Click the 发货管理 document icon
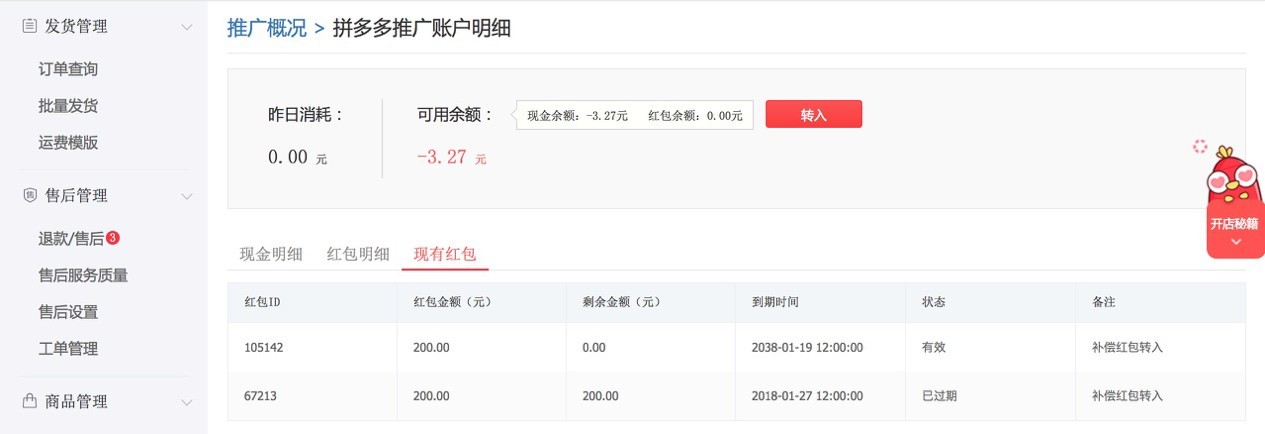 click(x=30, y=26)
